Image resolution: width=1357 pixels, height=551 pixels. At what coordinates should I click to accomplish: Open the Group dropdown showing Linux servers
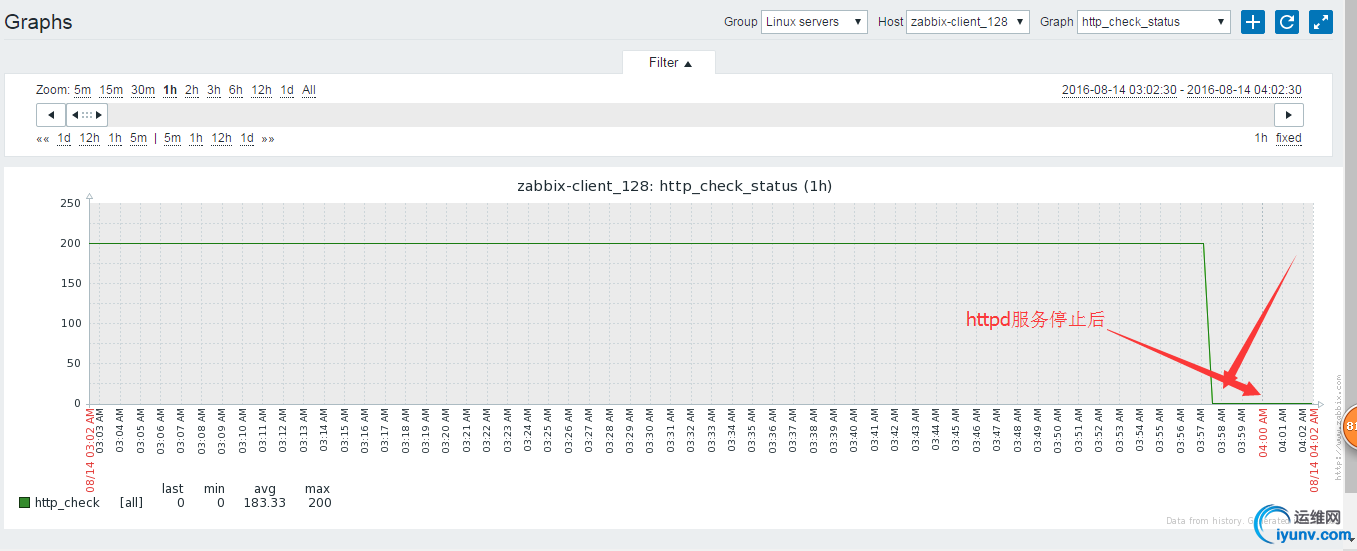814,22
